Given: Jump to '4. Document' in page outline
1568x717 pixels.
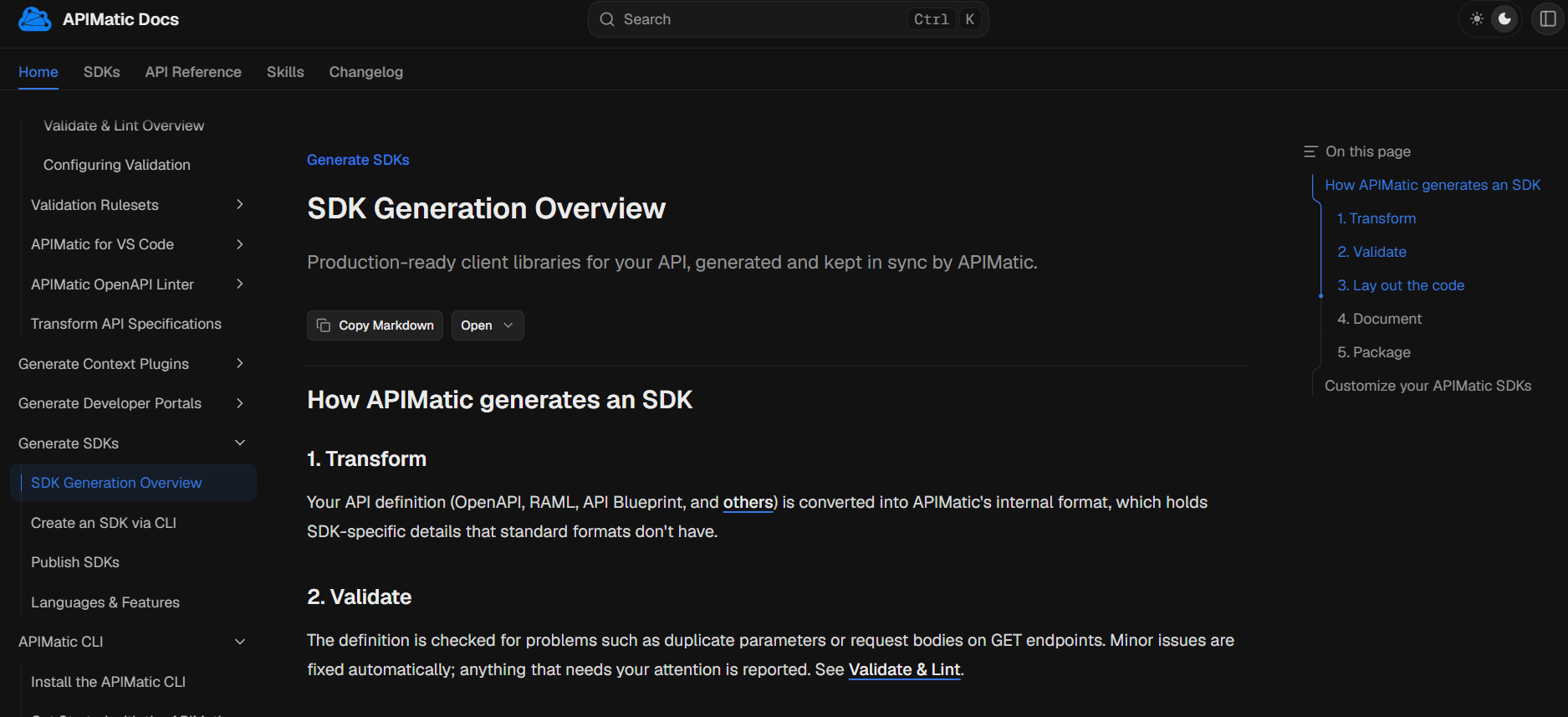Looking at the screenshot, I should click(1379, 319).
